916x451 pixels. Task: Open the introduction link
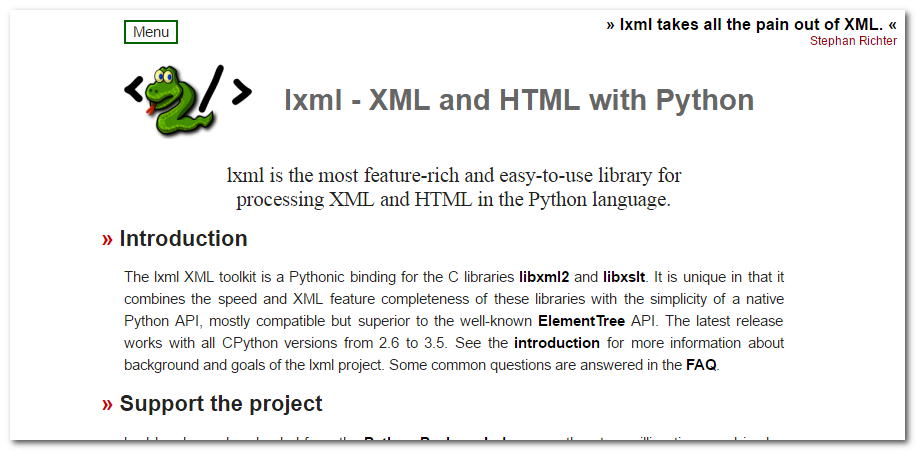(557, 343)
